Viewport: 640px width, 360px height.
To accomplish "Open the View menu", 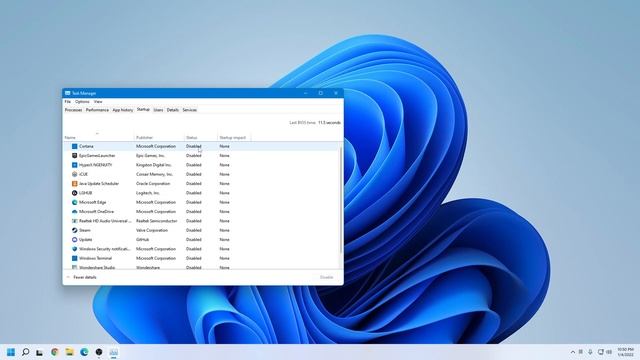I will point(98,102).
